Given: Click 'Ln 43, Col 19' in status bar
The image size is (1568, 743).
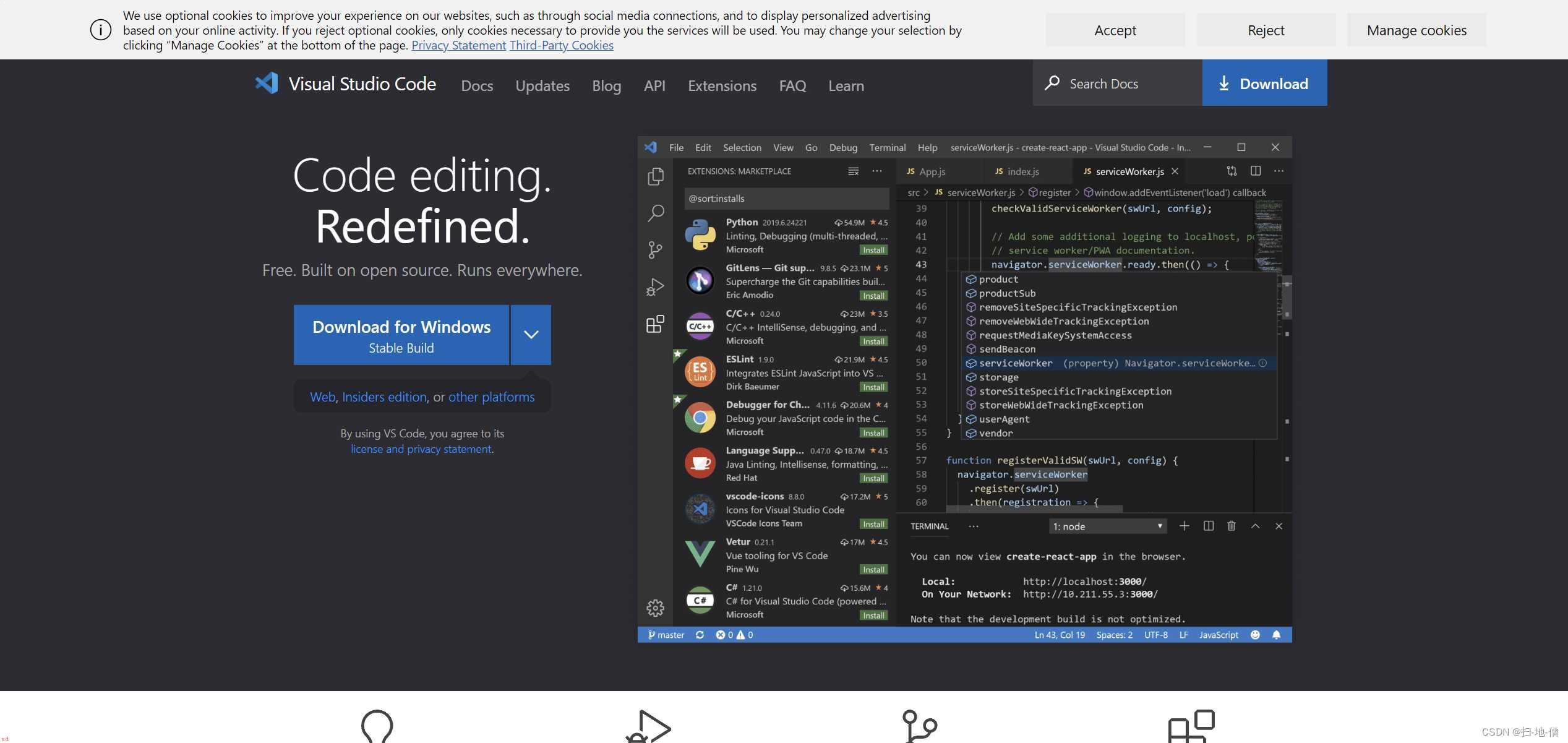Looking at the screenshot, I should 1060,635.
